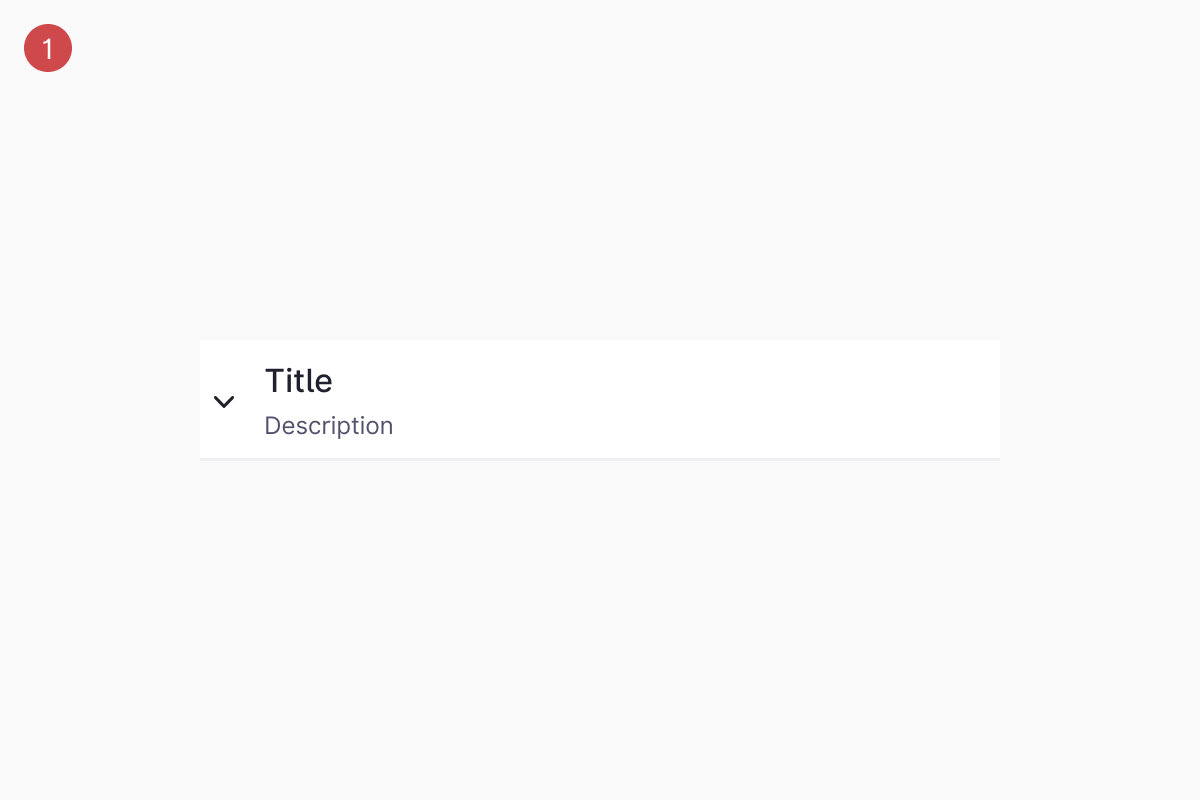Activate the arrow icon left of Description
This screenshot has width=1200, height=800.
[x=224, y=401]
